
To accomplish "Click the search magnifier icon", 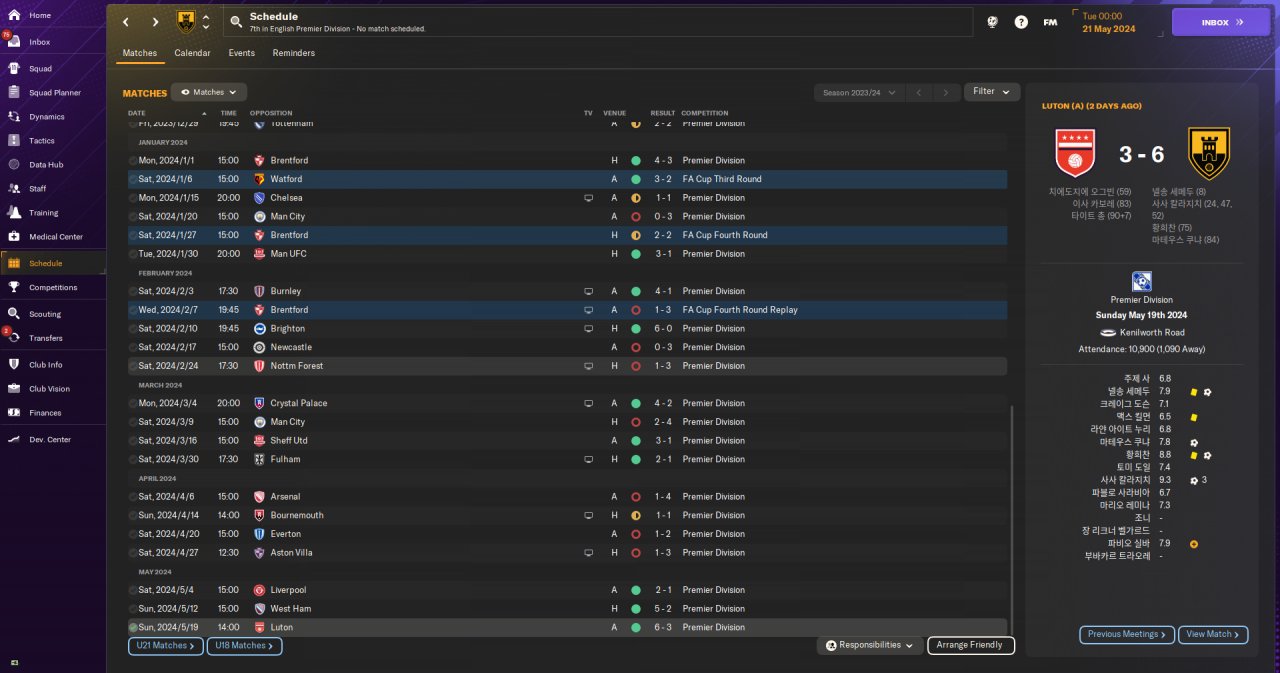I will coord(235,22).
